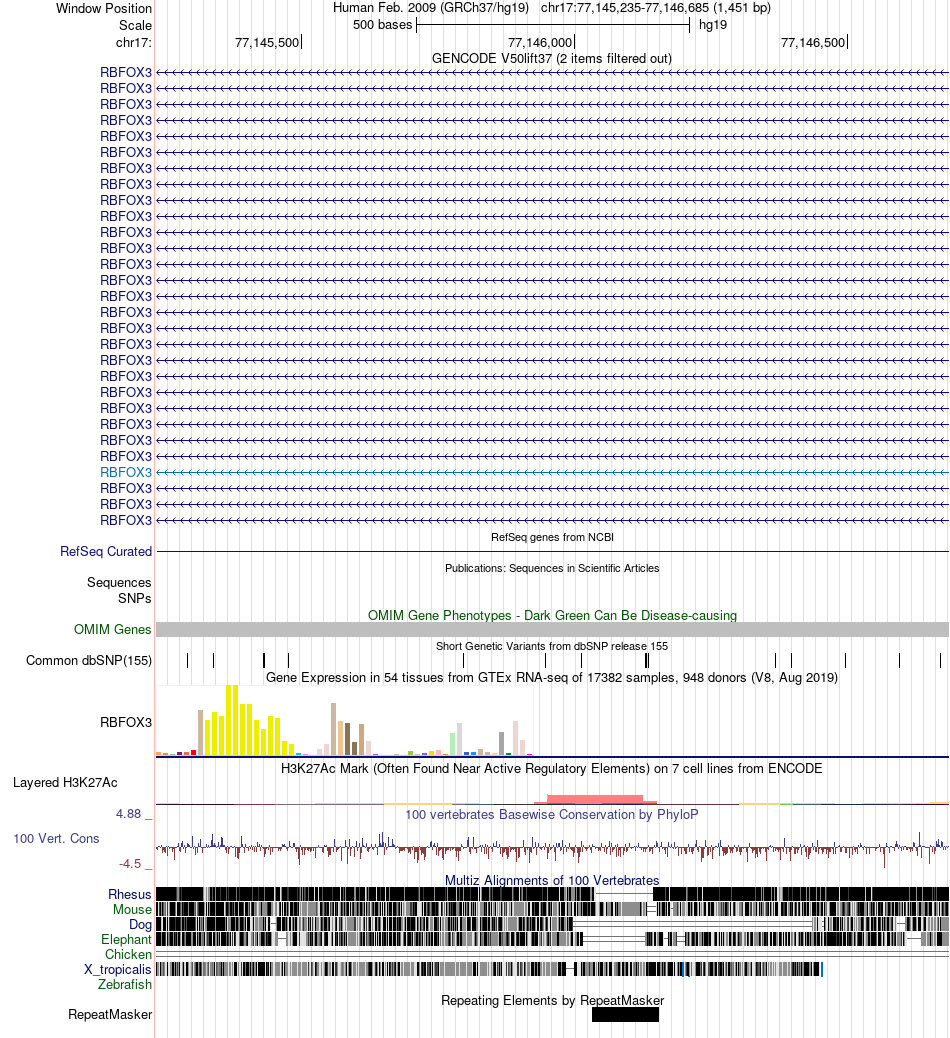The width and height of the screenshot is (950, 1038).
Task: Click the RefSeq Curated transcript line
Action: click(552, 551)
